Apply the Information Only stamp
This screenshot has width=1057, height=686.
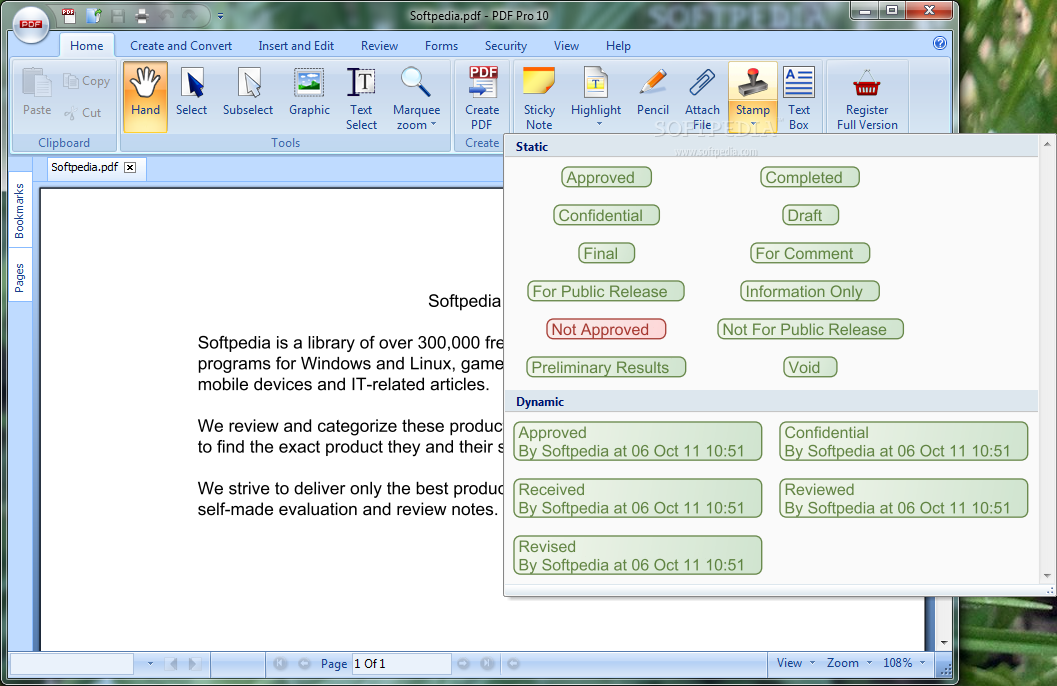pos(810,291)
